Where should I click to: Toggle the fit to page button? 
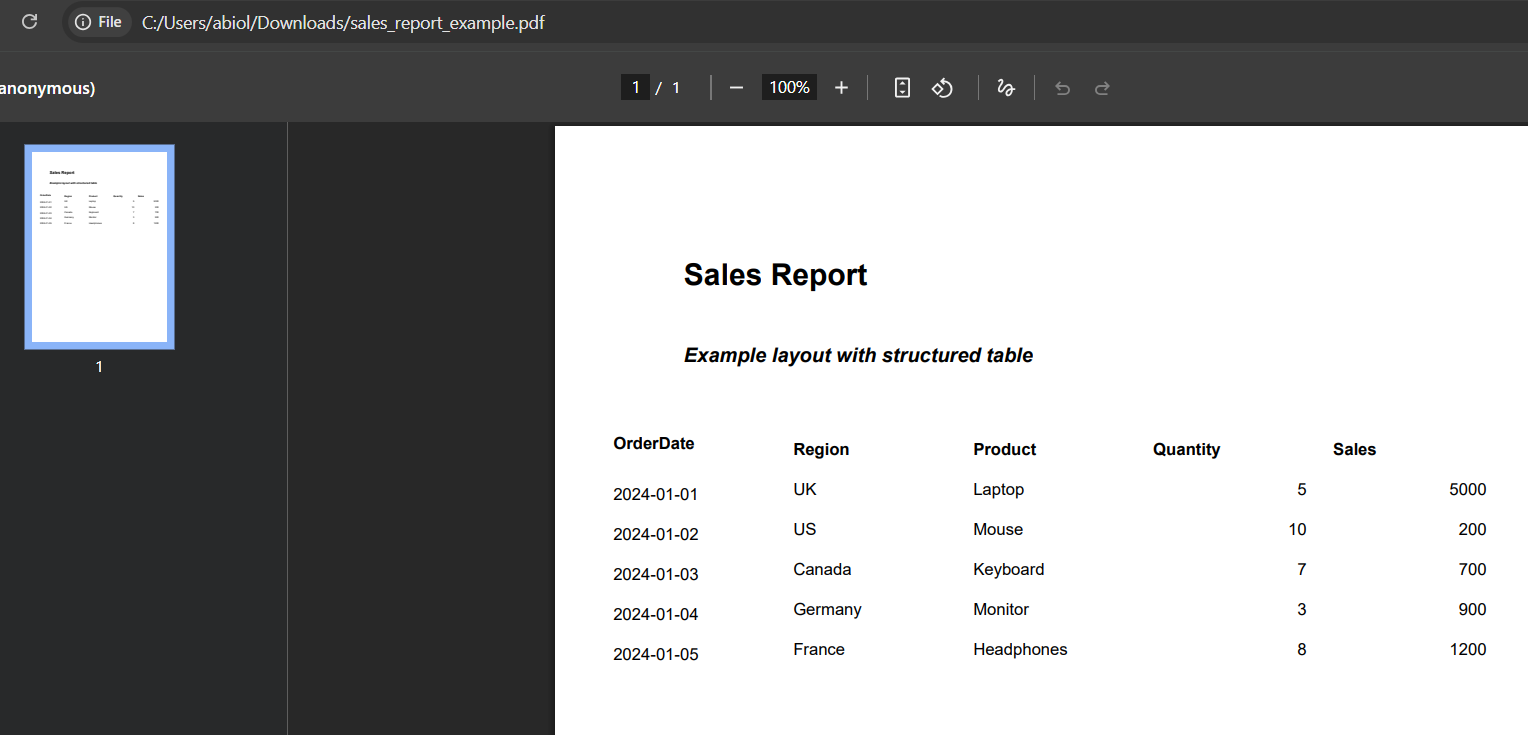click(x=902, y=88)
